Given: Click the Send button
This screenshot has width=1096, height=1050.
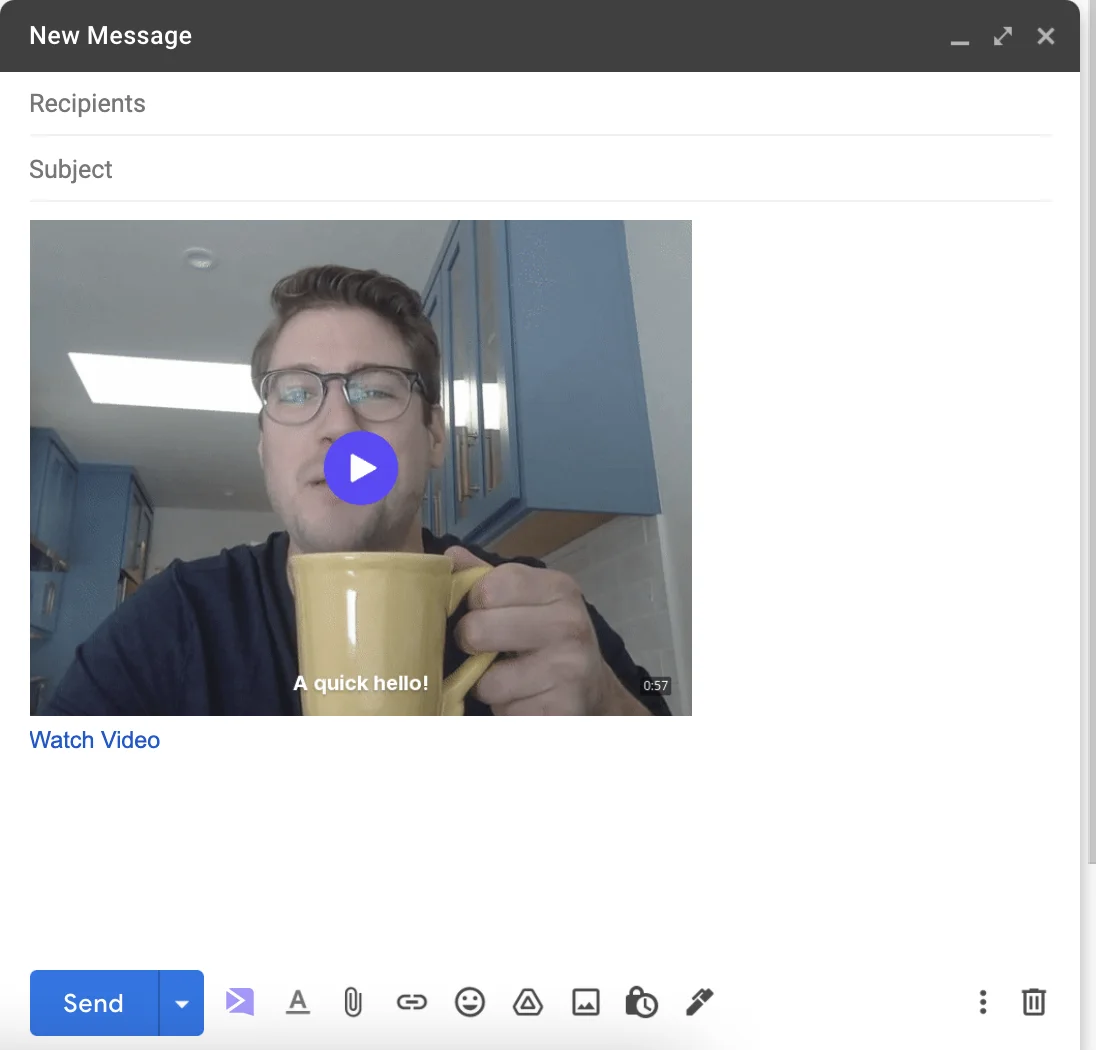Looking at the screenshot, I should coord(94,1002).
